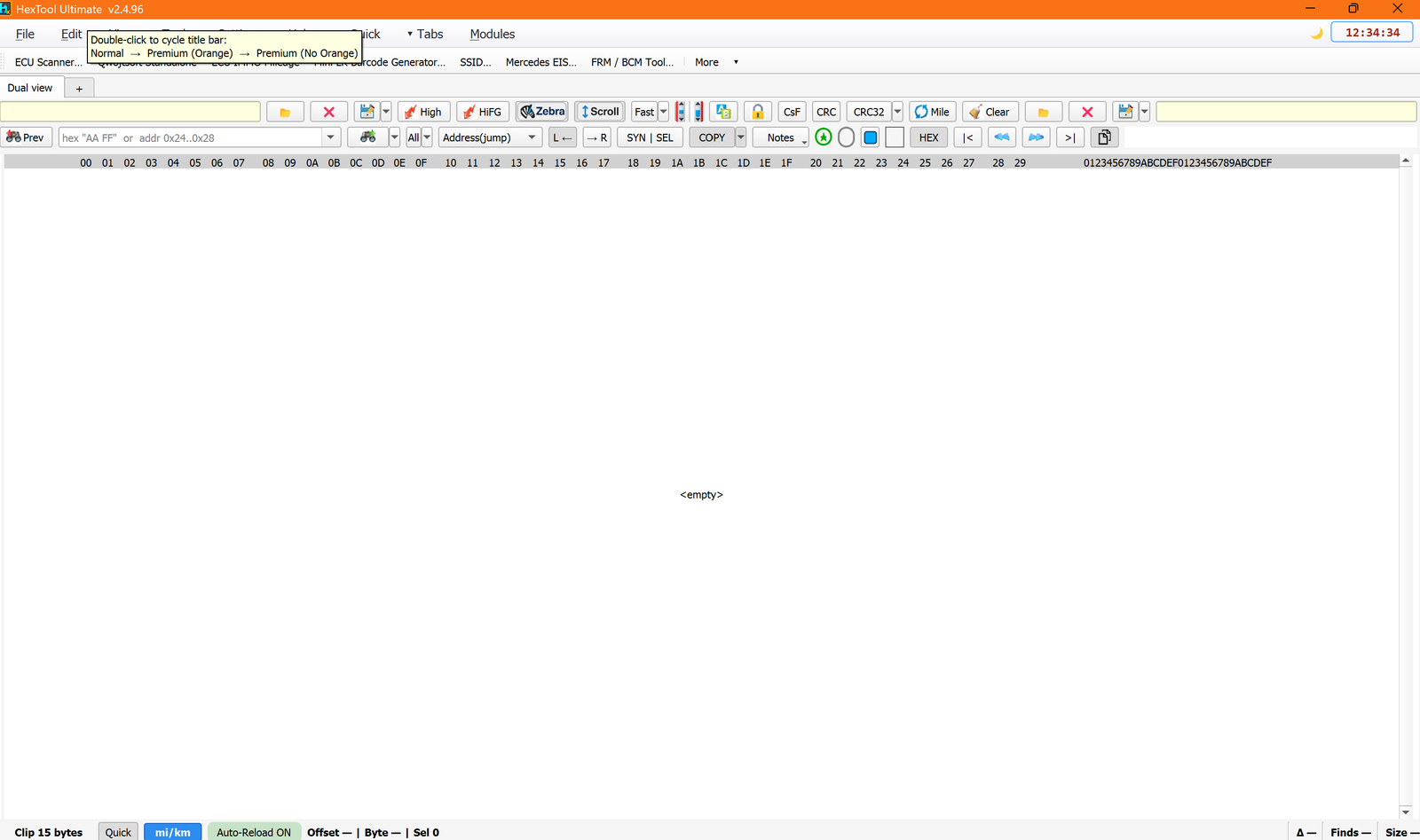
Task: Open the SSID tool
Action: tap(476, 62)
